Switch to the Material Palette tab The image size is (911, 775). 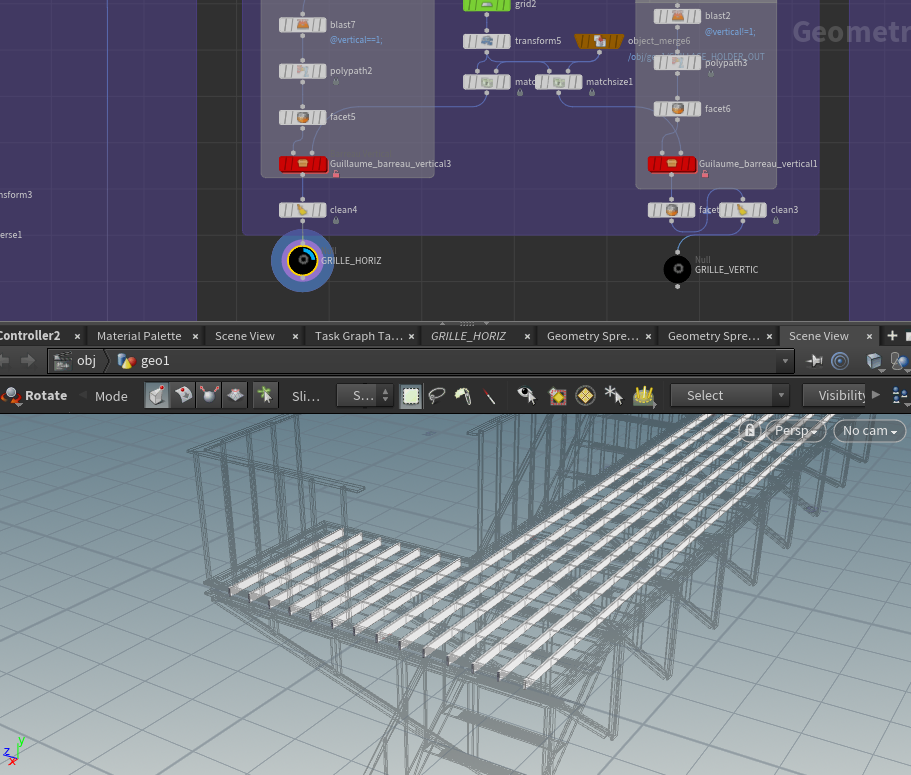pyautogui.click(x=139, y=336)
